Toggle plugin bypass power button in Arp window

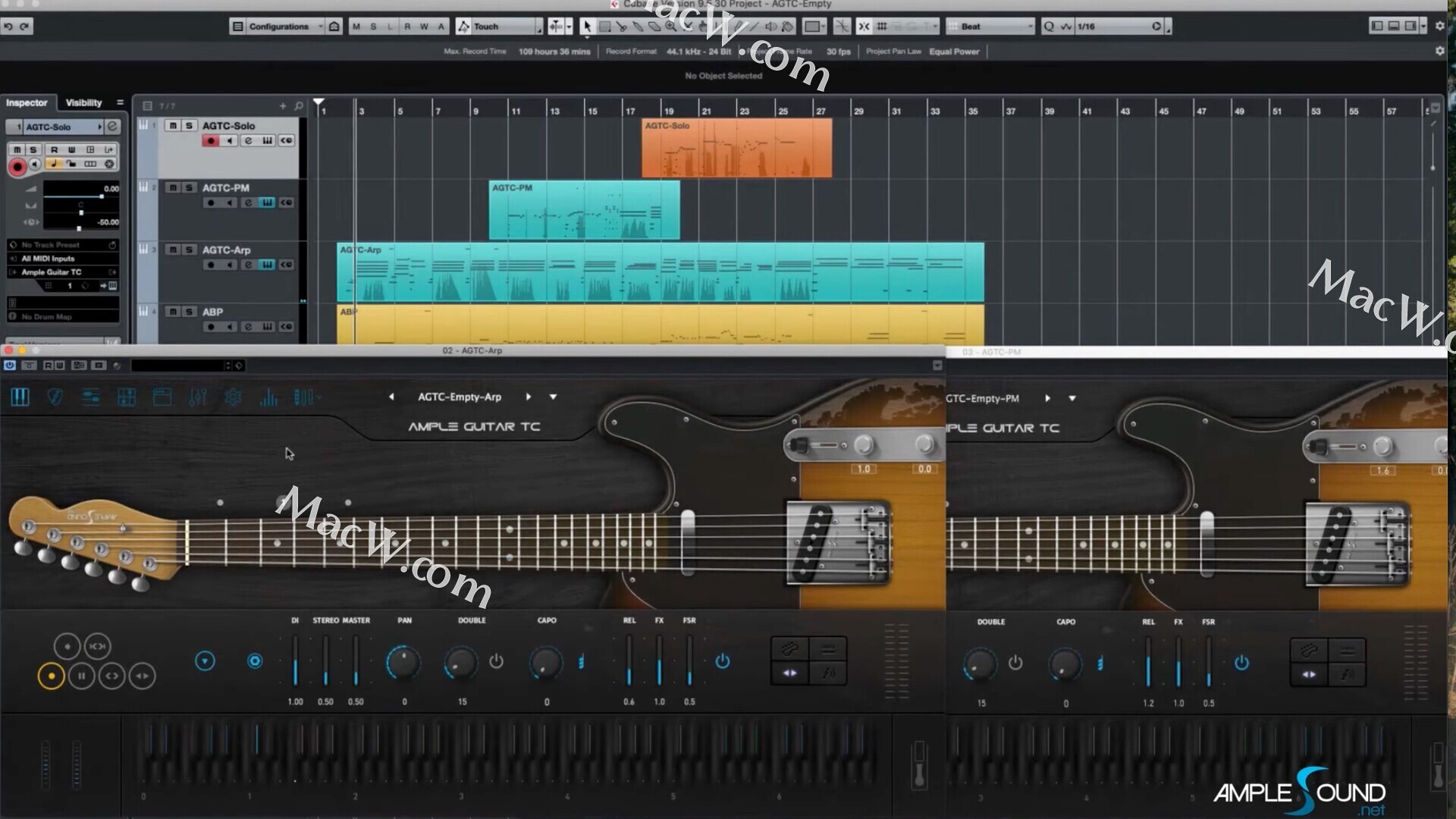pyautogui.click(x=10, y=366)
